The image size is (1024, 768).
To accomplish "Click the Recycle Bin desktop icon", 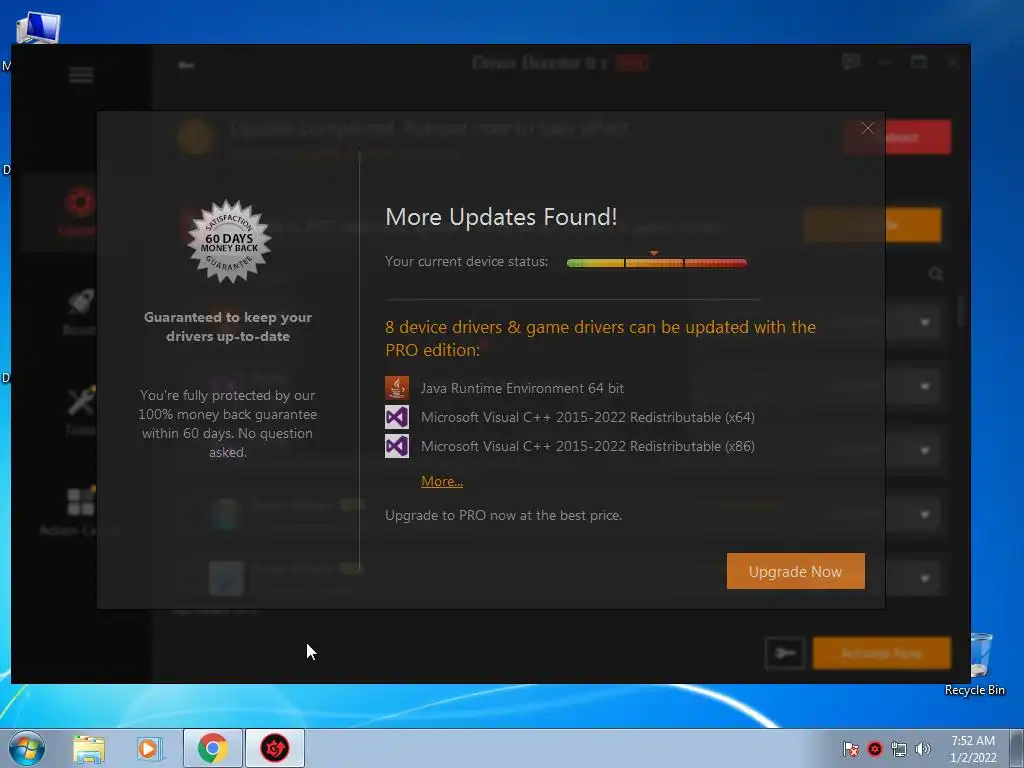I will (976, 665).
